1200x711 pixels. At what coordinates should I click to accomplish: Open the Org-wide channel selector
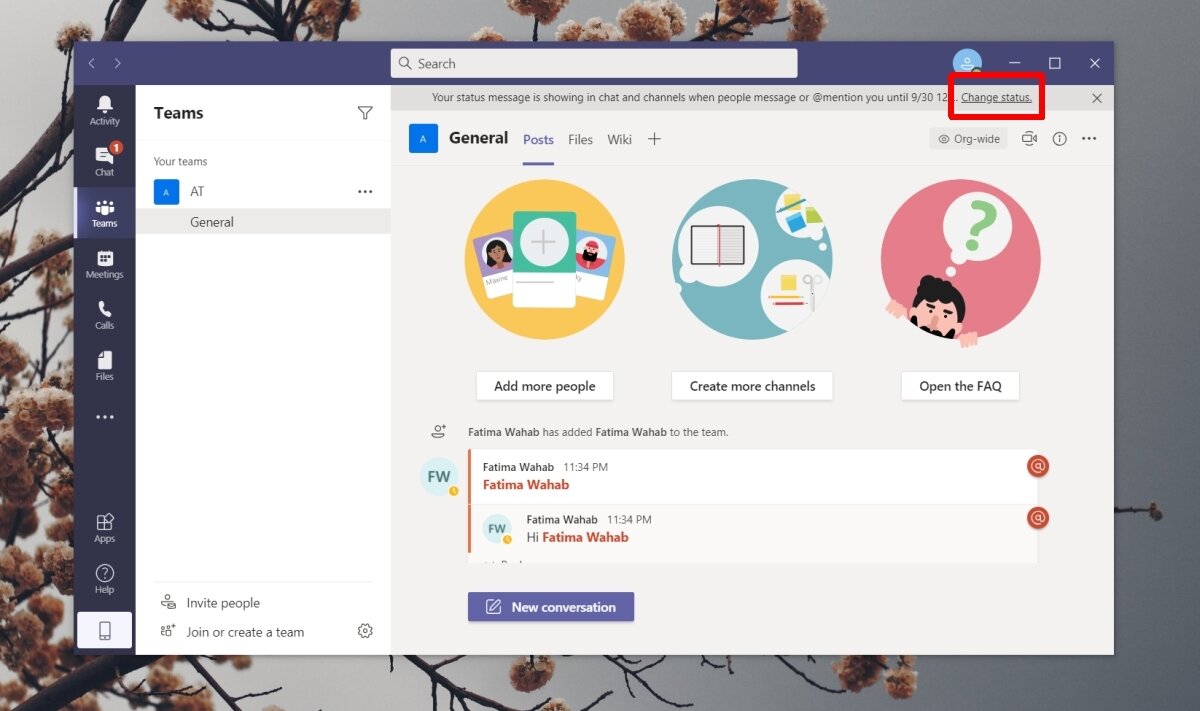click(967, 138)
